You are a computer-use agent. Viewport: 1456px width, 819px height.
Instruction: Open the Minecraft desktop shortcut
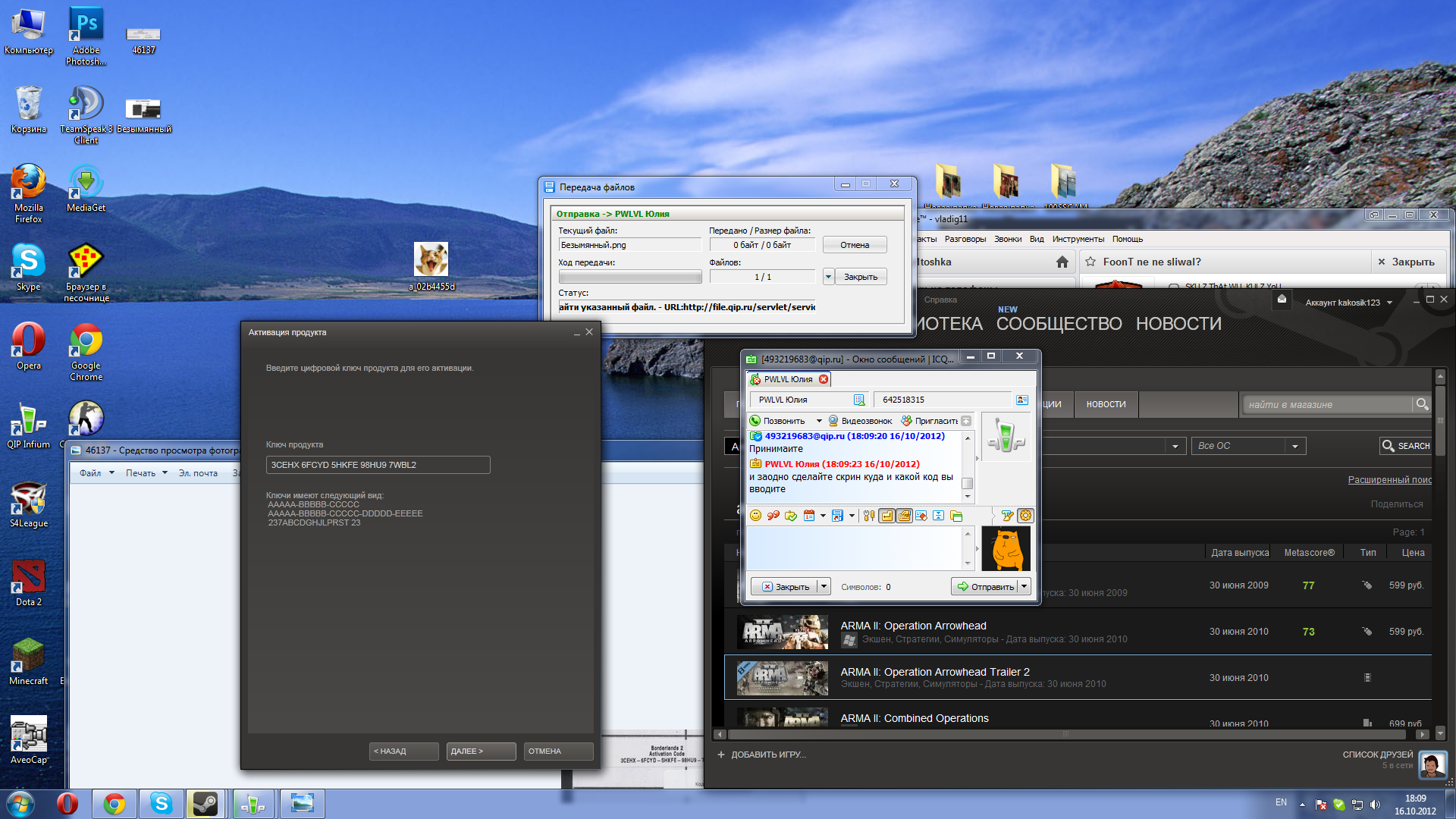coord(29,662)
